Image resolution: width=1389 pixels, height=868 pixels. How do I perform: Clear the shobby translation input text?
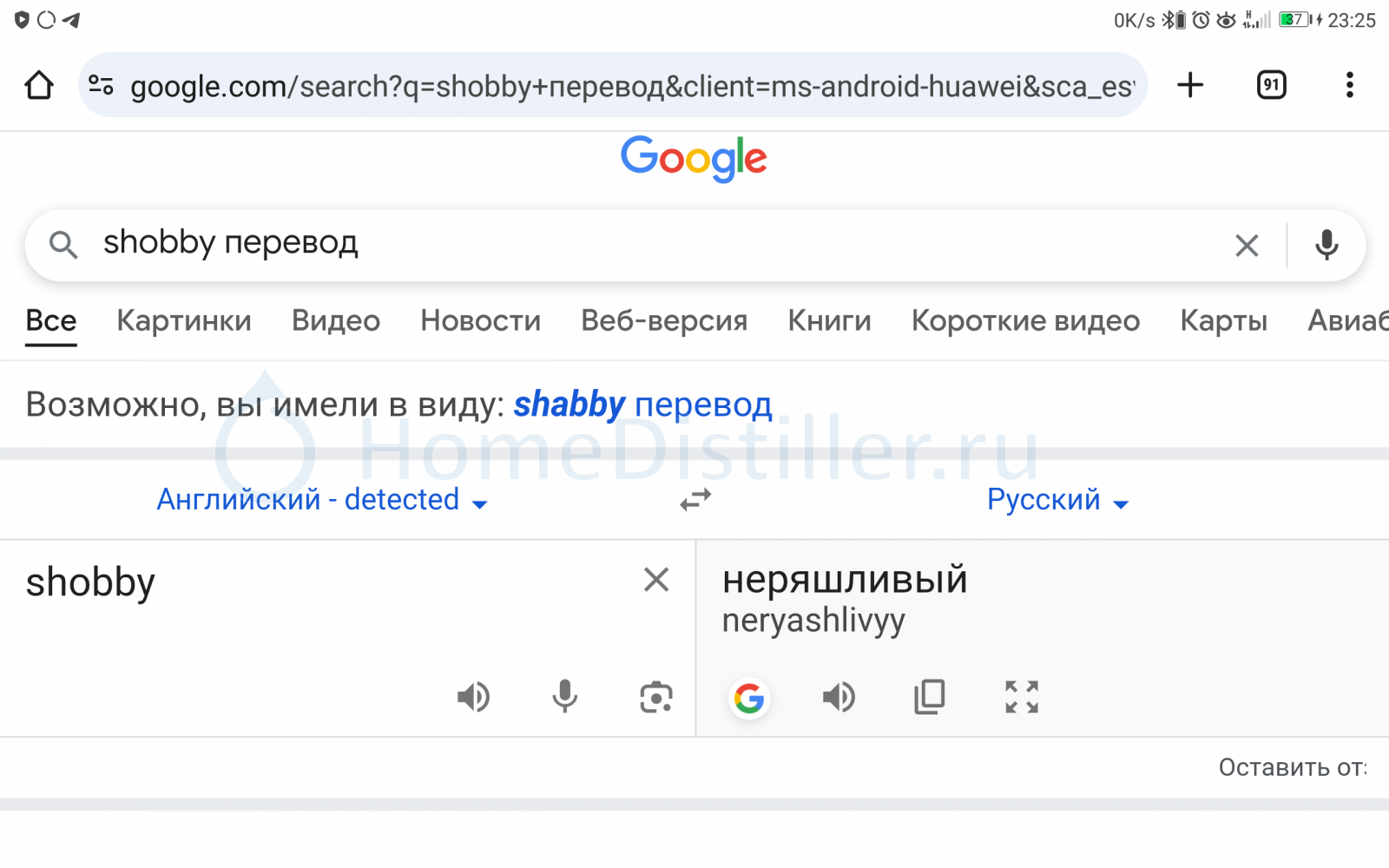coord(656,579)
